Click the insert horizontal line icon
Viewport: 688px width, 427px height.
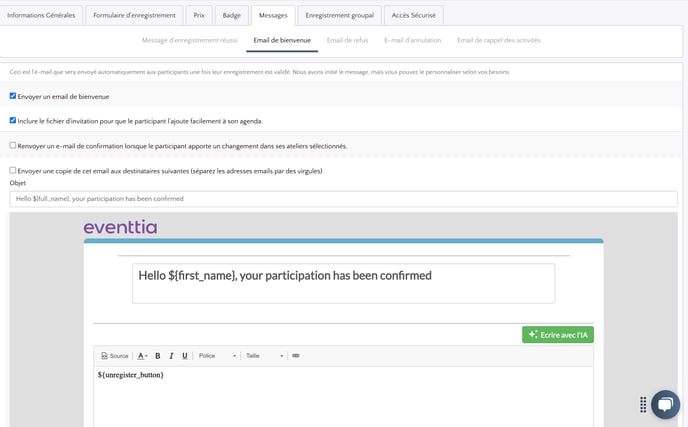(296, 356)
